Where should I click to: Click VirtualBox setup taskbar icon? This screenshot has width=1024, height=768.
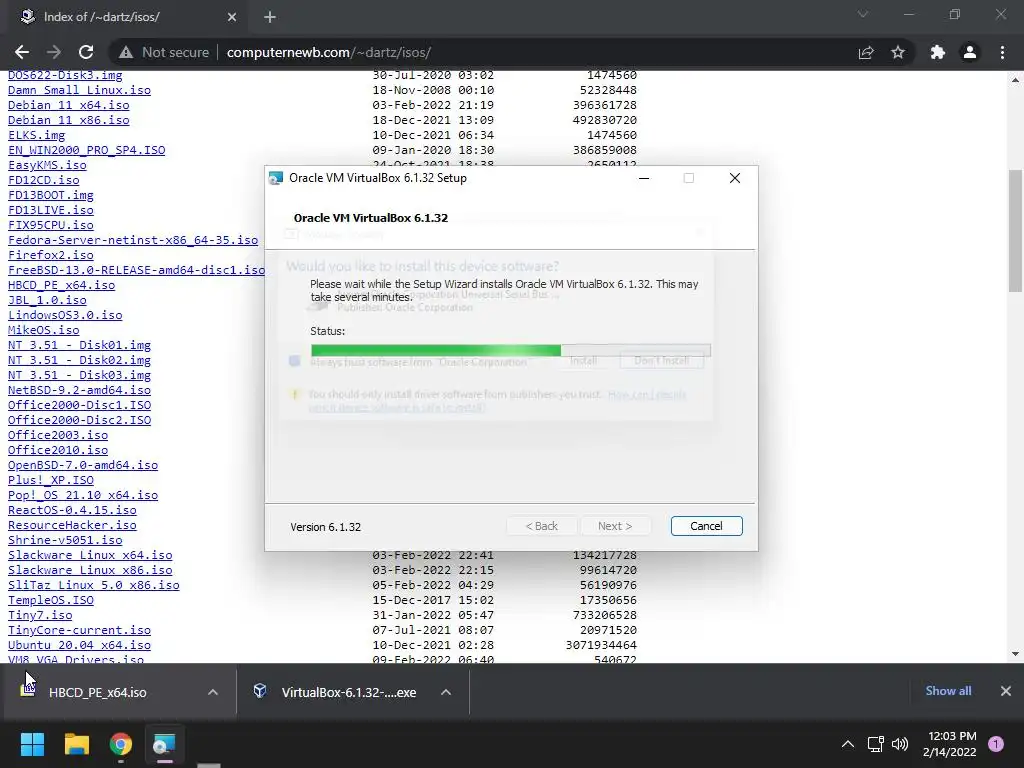coord(164,744)
